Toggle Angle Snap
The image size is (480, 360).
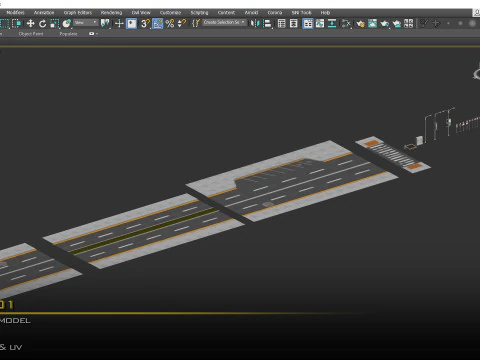coord(158,23)
